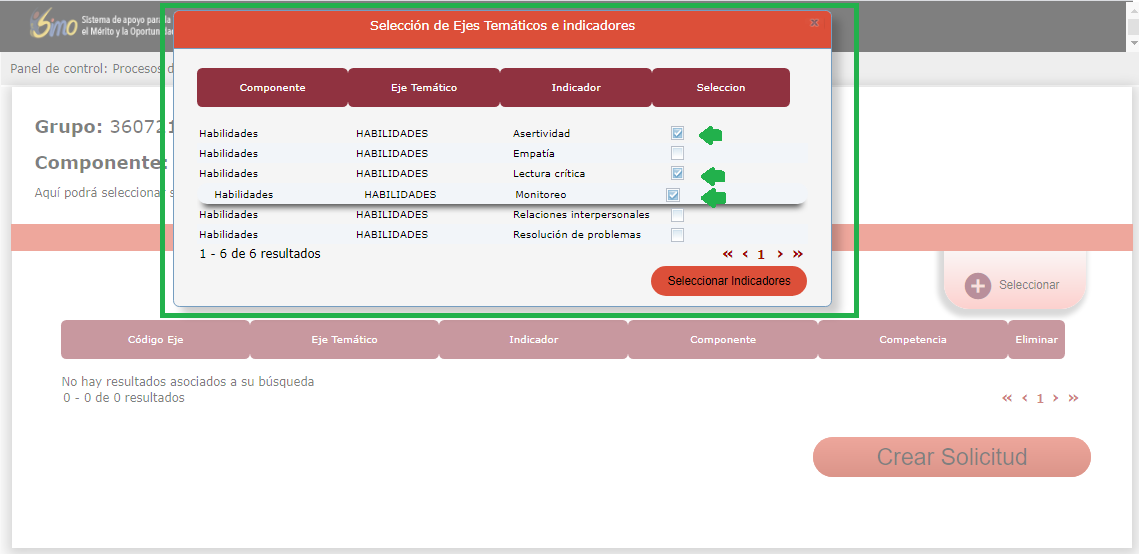Go to first page in results table pager
The width and height of the screenshot is (1139, 554).
1007,398
